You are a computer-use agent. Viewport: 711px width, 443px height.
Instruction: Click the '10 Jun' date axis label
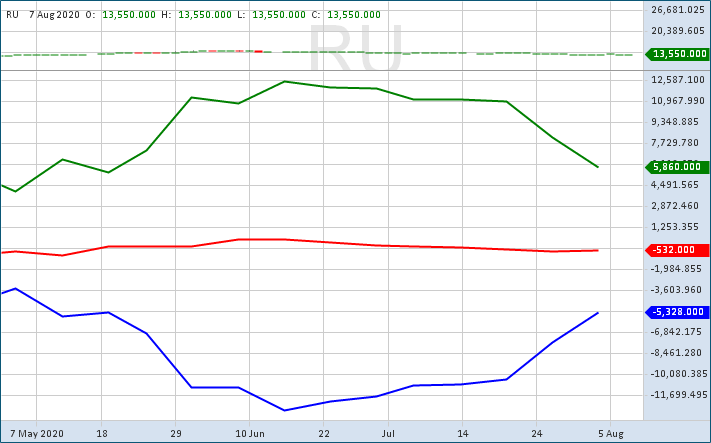pyautogui.click(x=249, y=434)
